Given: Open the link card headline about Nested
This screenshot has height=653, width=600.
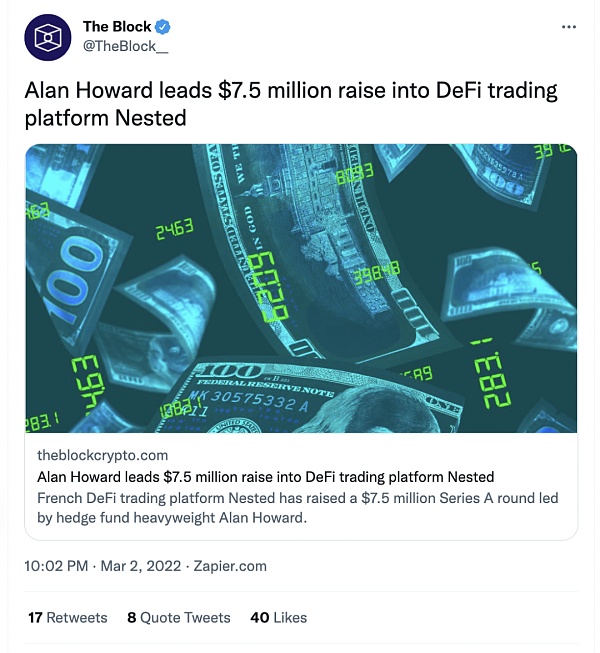Looking at the screenshot, I should [x=265, y=476].
